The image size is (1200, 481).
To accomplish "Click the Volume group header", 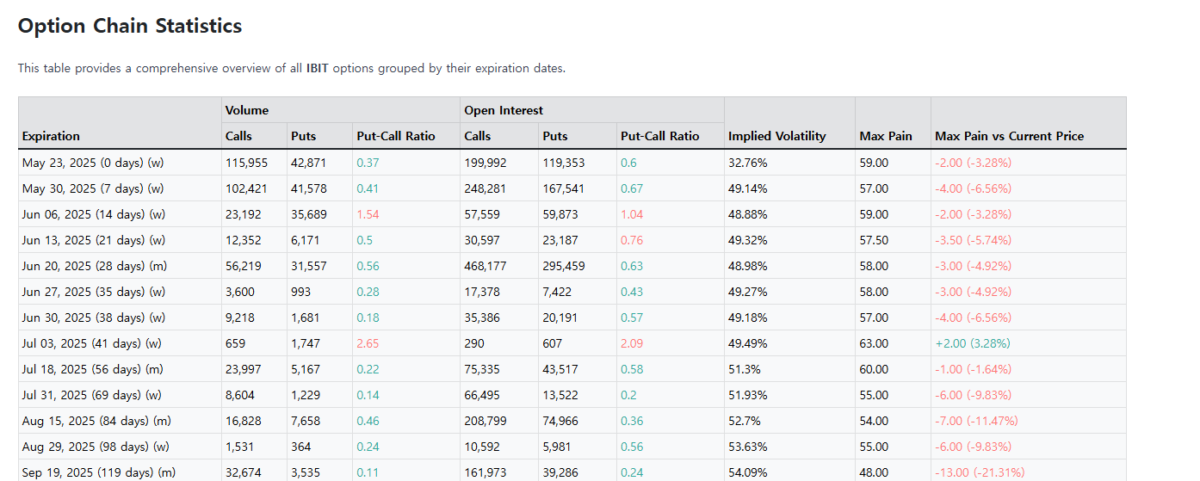I will click(x=246, y=110).
